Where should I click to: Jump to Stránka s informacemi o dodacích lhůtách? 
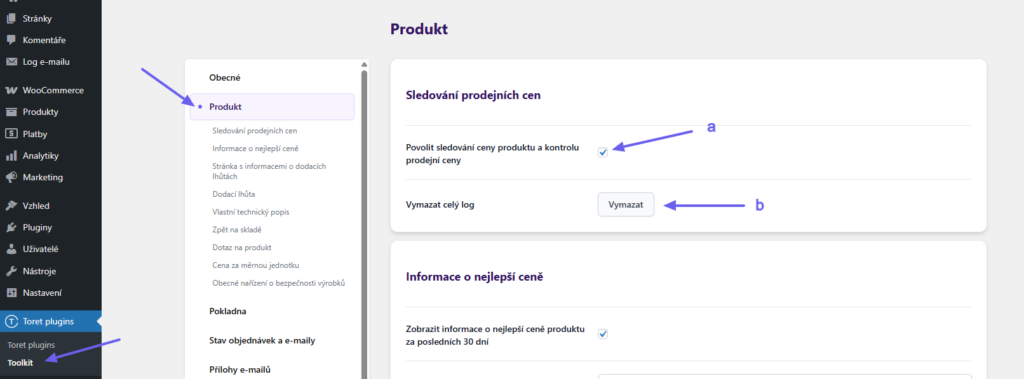pos(269,171)
